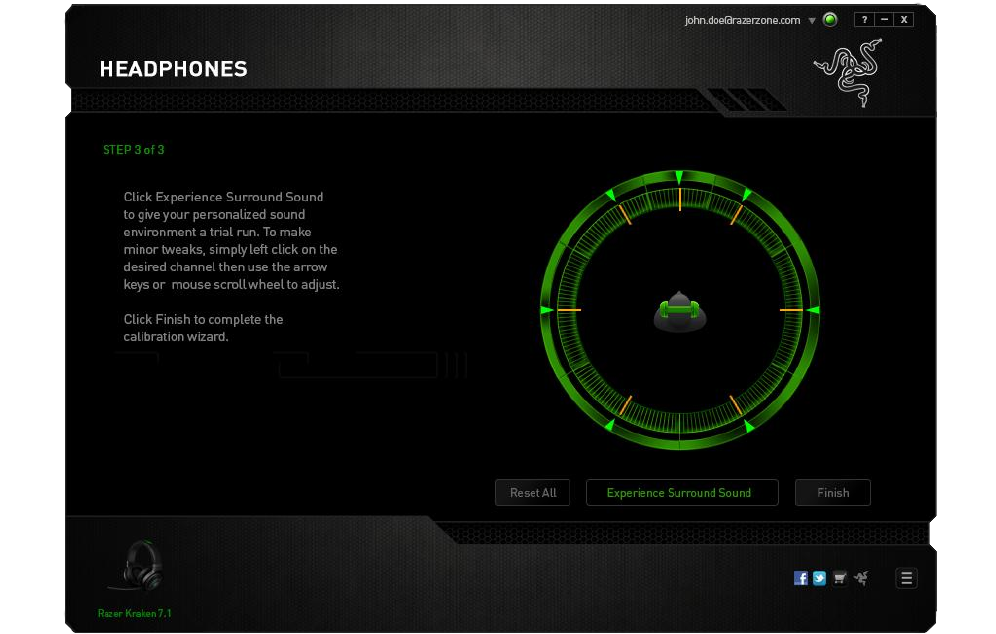Open the Facebook icon link

[800, 578]
